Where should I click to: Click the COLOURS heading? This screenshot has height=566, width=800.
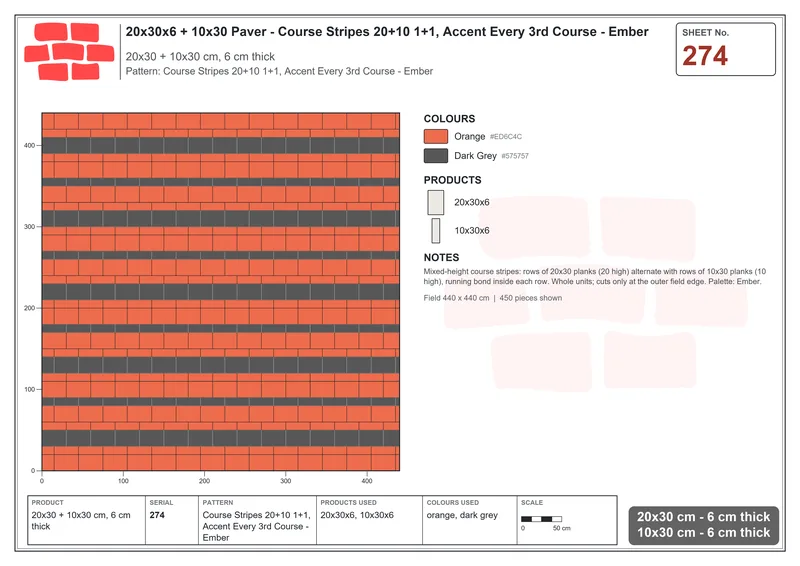click(449, 118)
